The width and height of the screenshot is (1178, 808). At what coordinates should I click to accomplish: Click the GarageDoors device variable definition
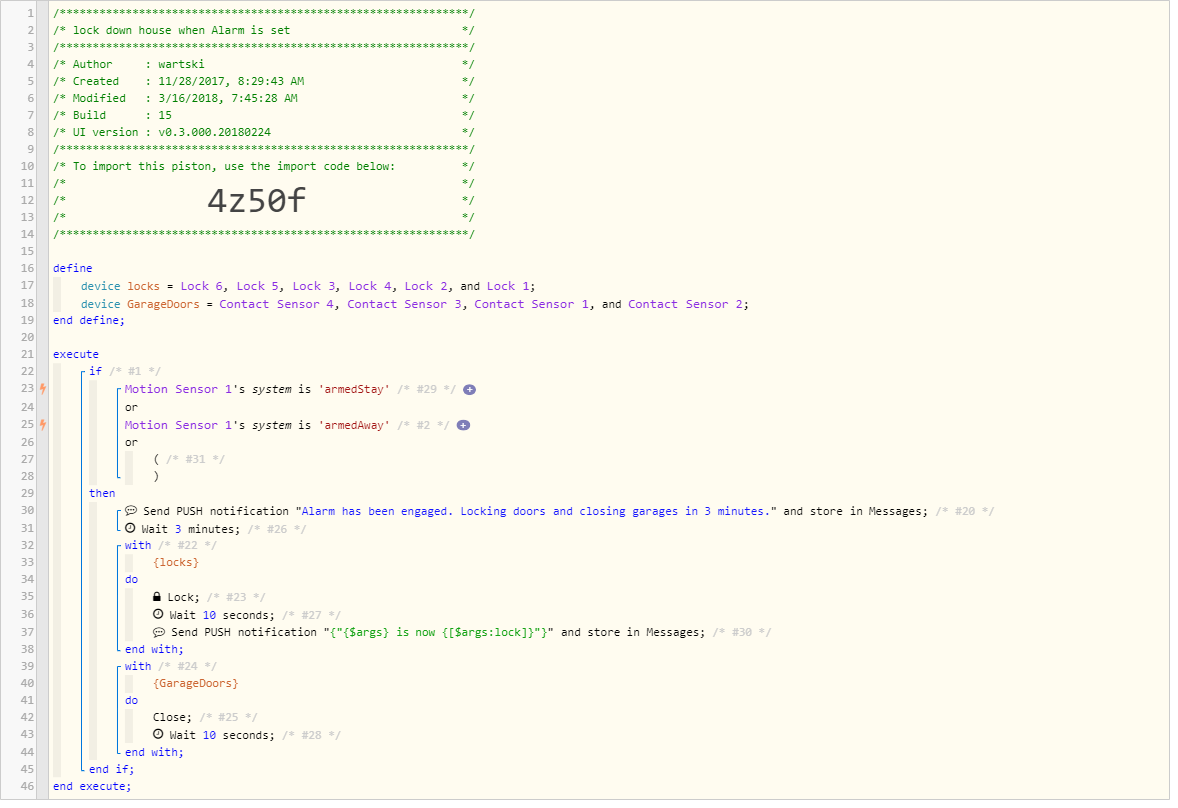click(x=163, y=304)
